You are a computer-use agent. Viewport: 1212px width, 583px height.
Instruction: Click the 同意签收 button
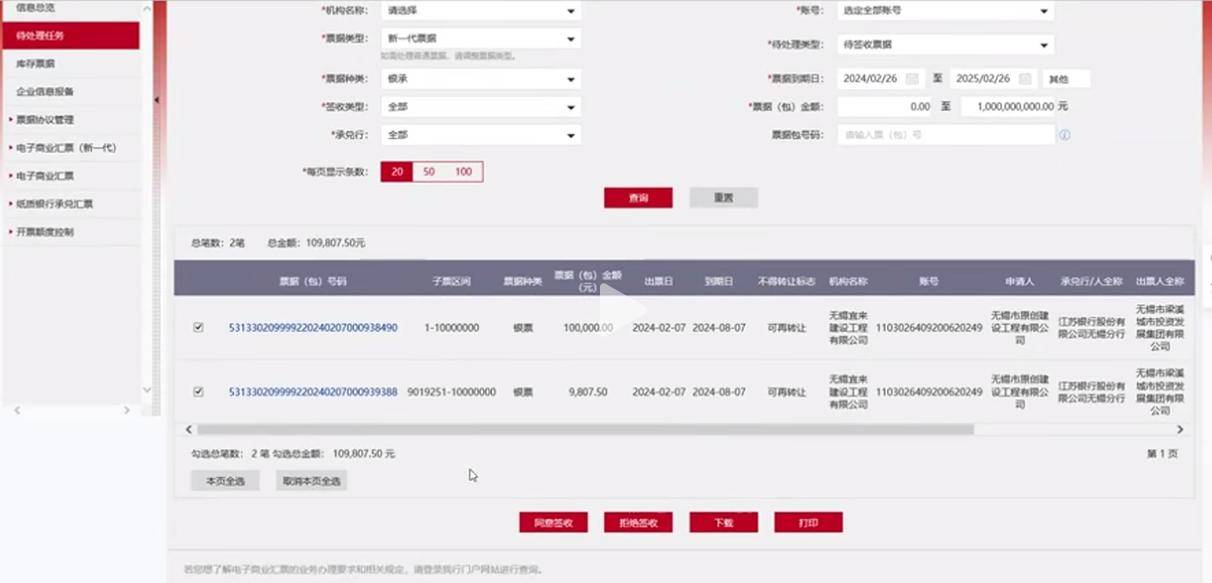pyautogui.click(x=553, y=523)
